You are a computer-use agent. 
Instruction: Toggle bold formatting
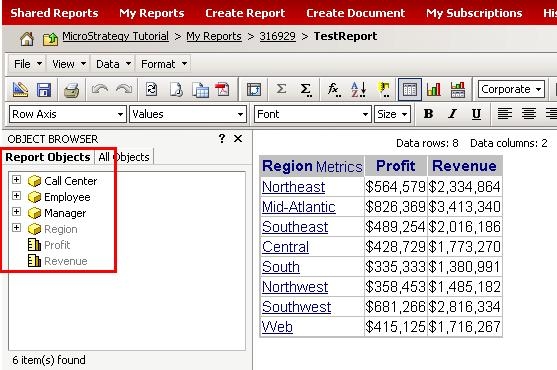point(428,114)
